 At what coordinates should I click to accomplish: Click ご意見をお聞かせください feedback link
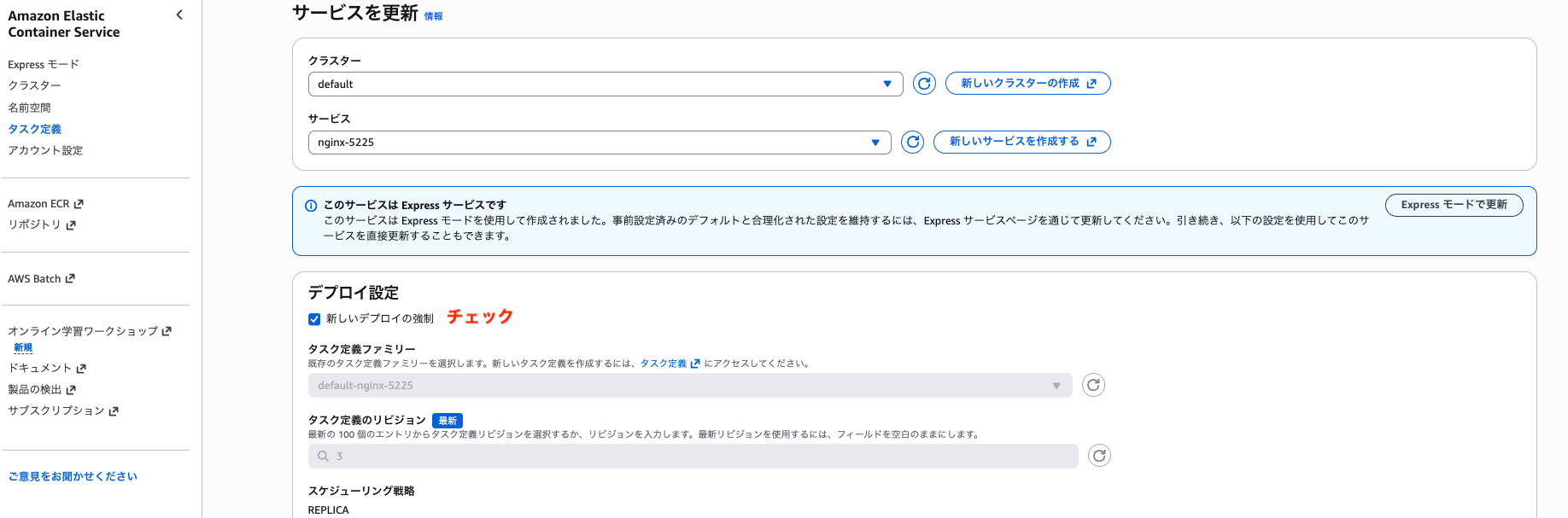(x=73, y=476)
